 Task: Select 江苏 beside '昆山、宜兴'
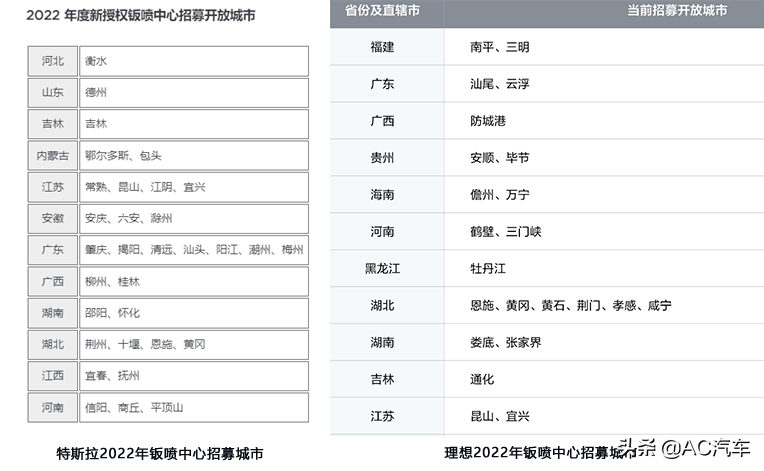(x=387, y=416)
